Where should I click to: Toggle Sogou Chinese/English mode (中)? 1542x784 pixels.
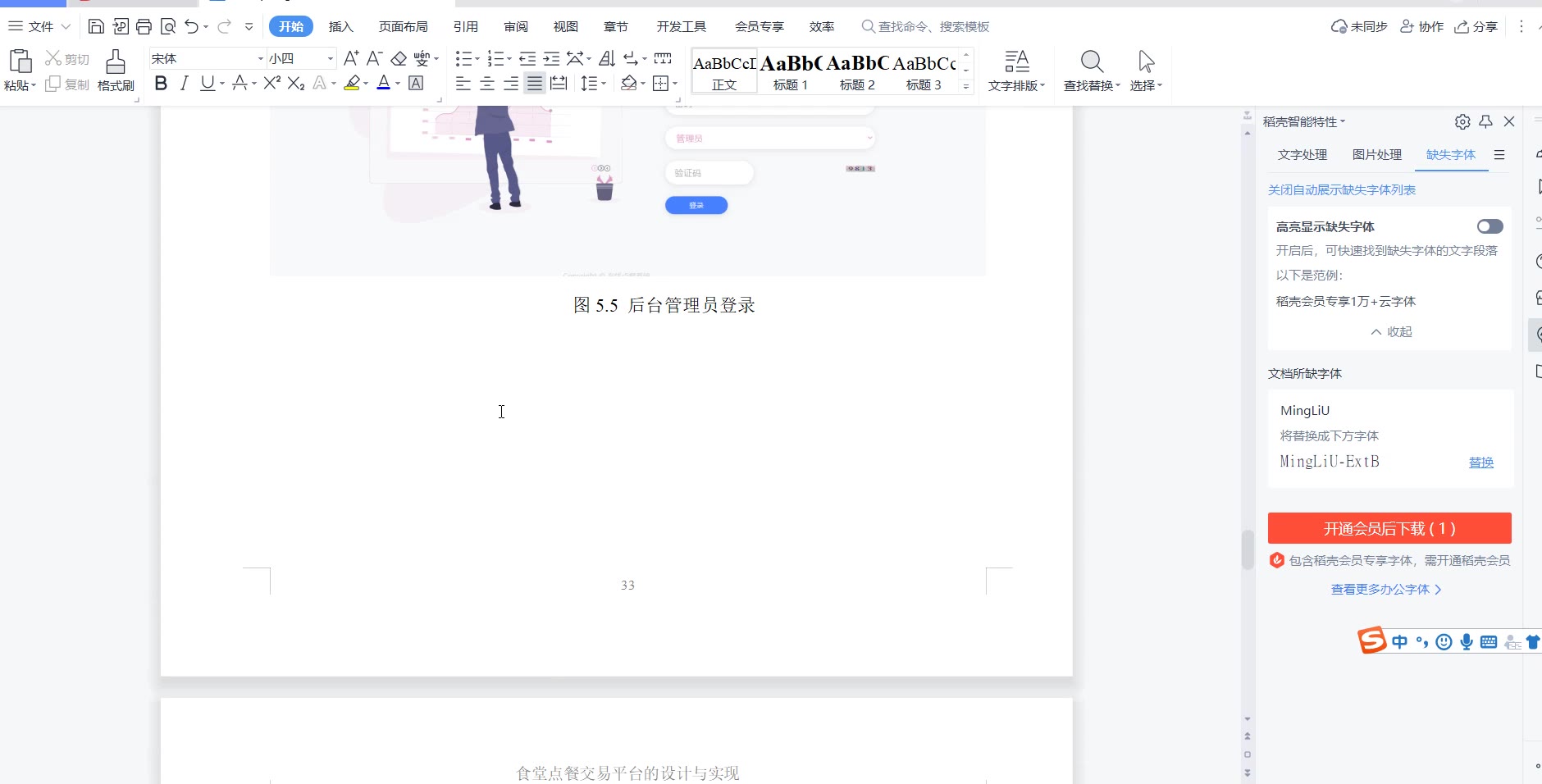pyautogui.click(x=1399, y=641)
